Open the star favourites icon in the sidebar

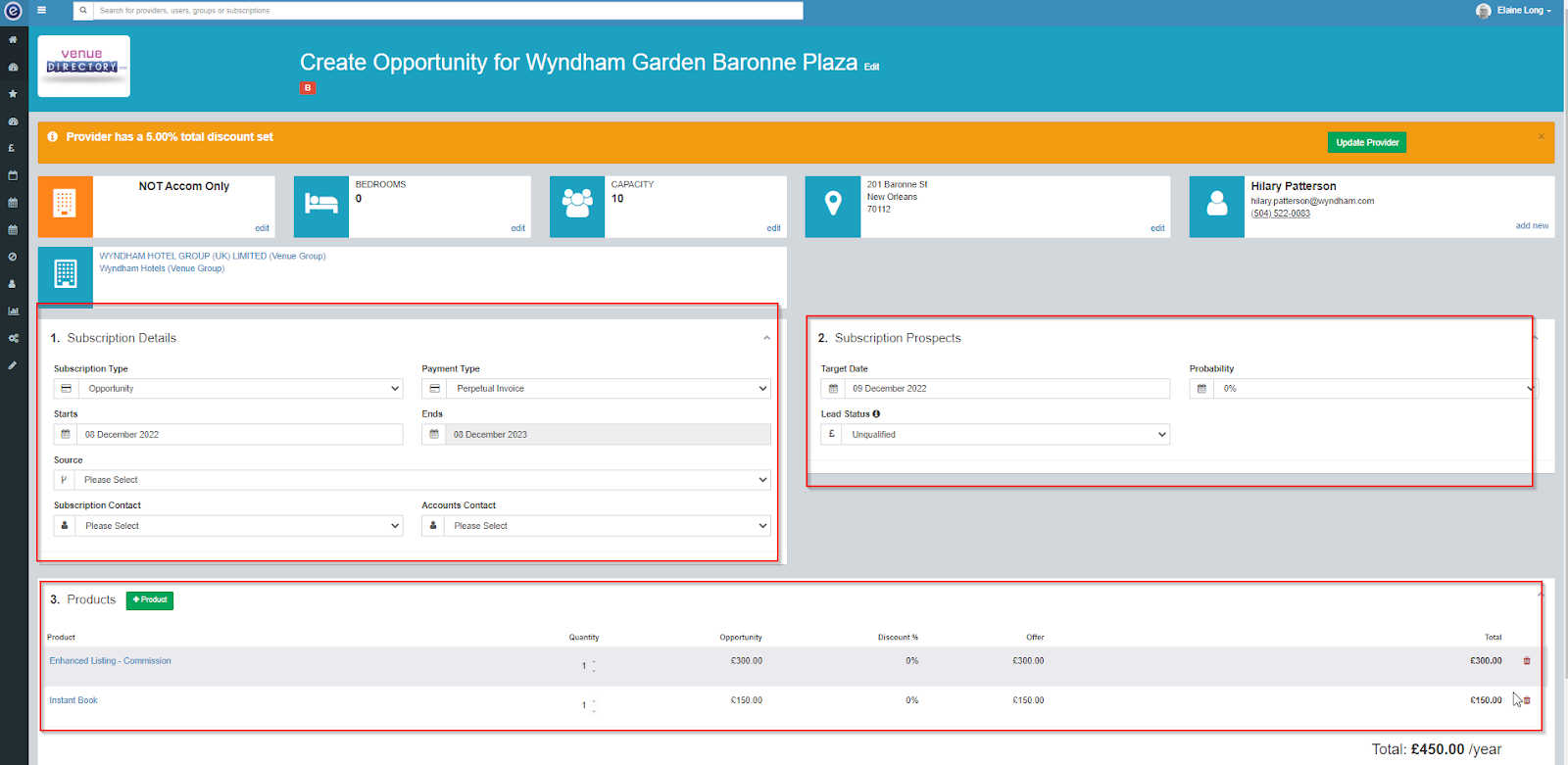click(x=13, y=94)
